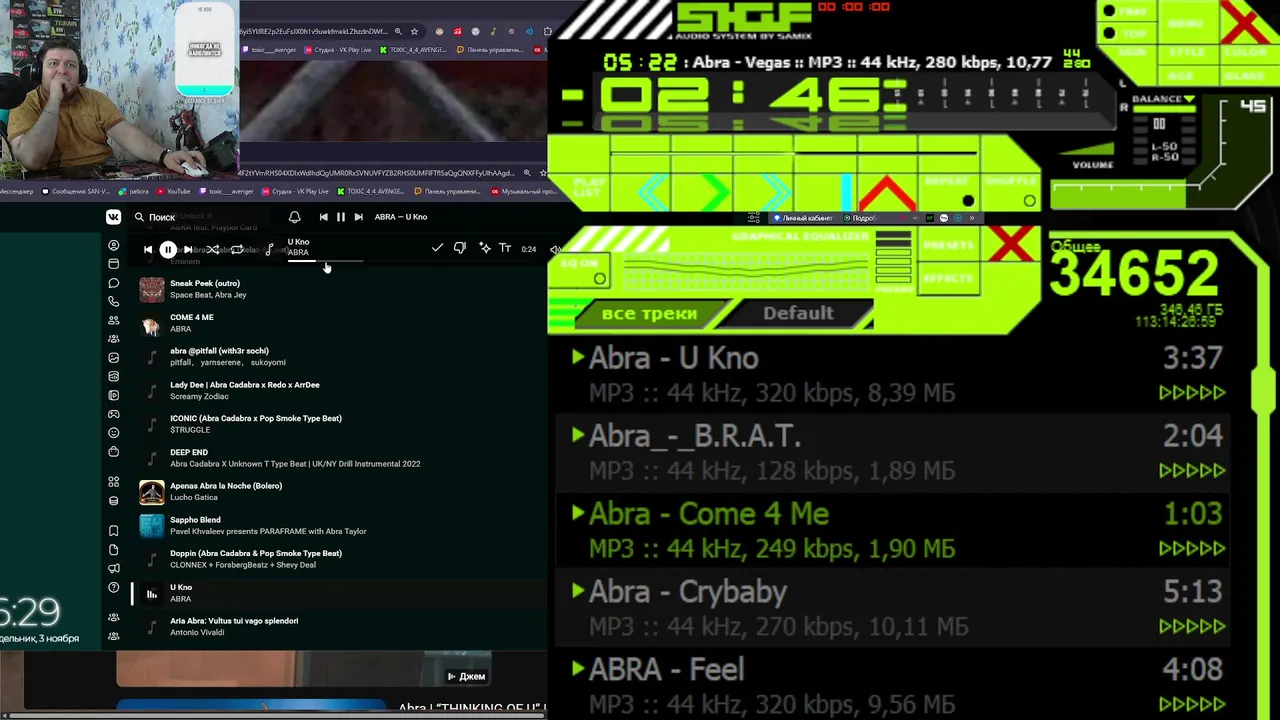Screen dimensions: 1280x720
Task: Dislike the current VK track
Action: [x=460, y=248]
